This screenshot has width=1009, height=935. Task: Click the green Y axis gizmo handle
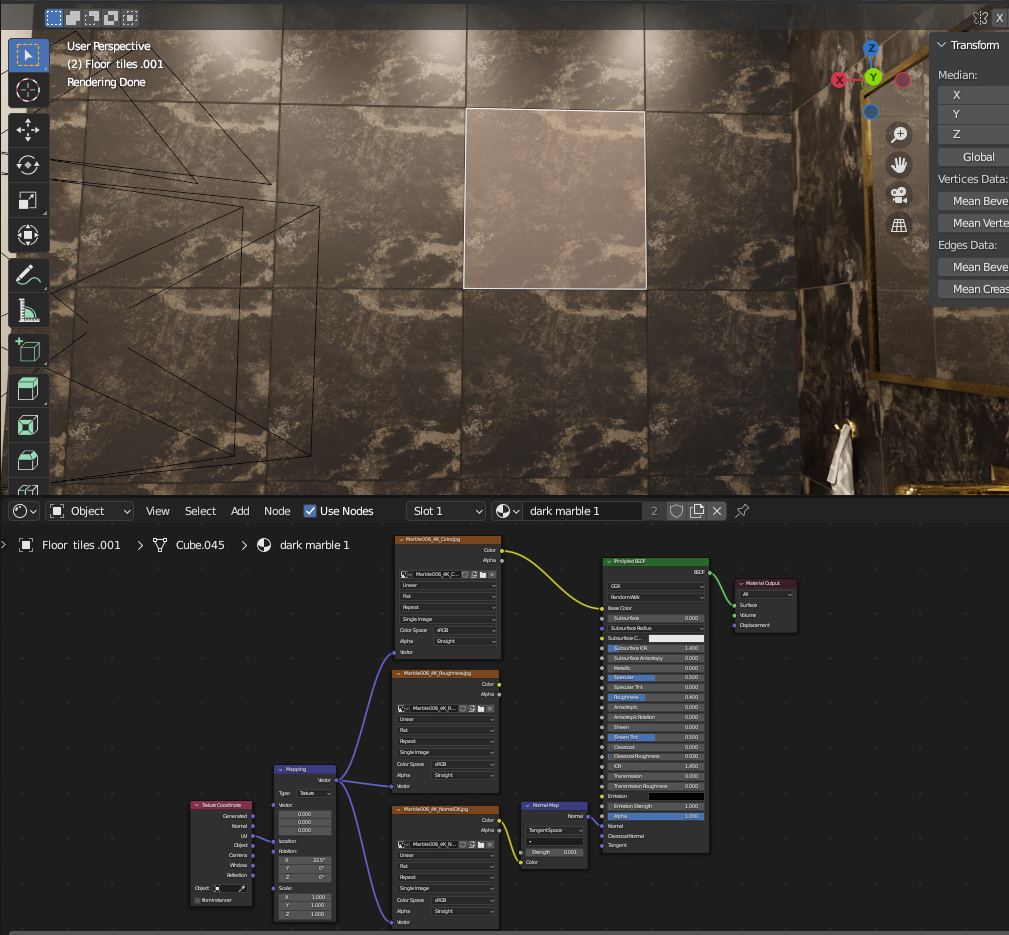(873, 78)
